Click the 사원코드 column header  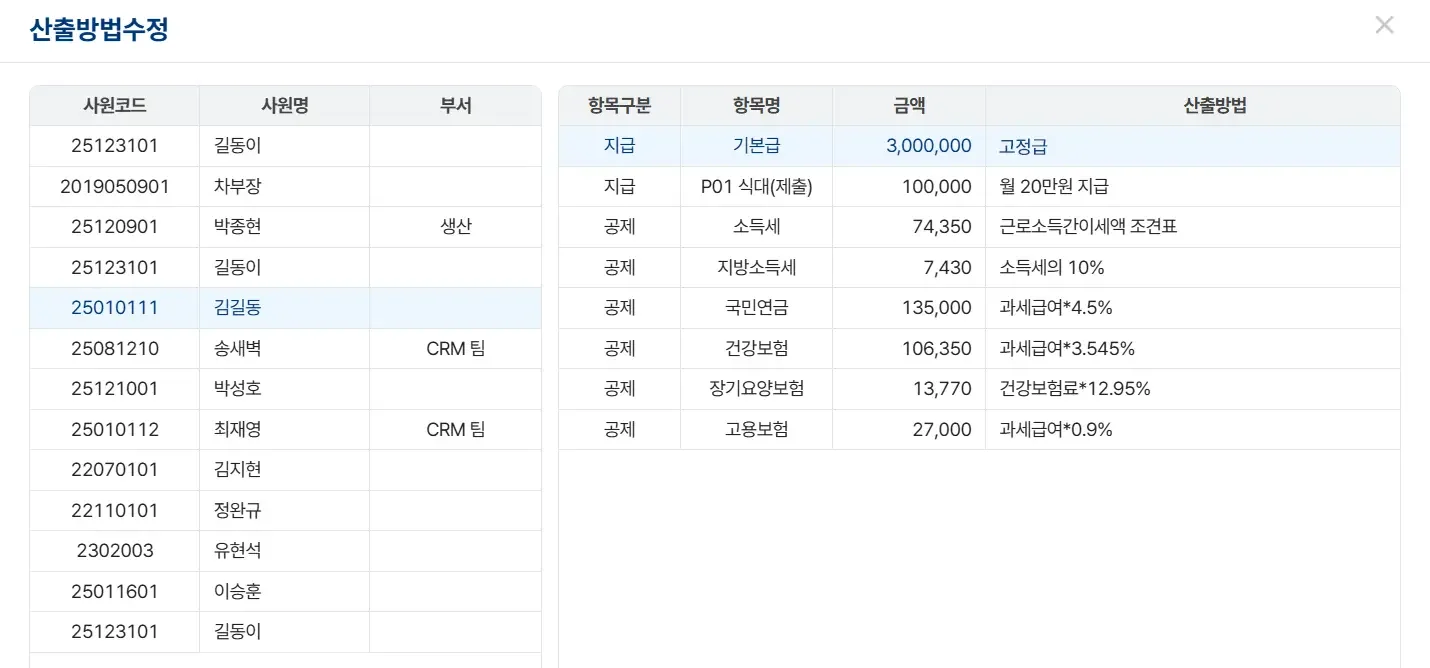tap(114, 105)
